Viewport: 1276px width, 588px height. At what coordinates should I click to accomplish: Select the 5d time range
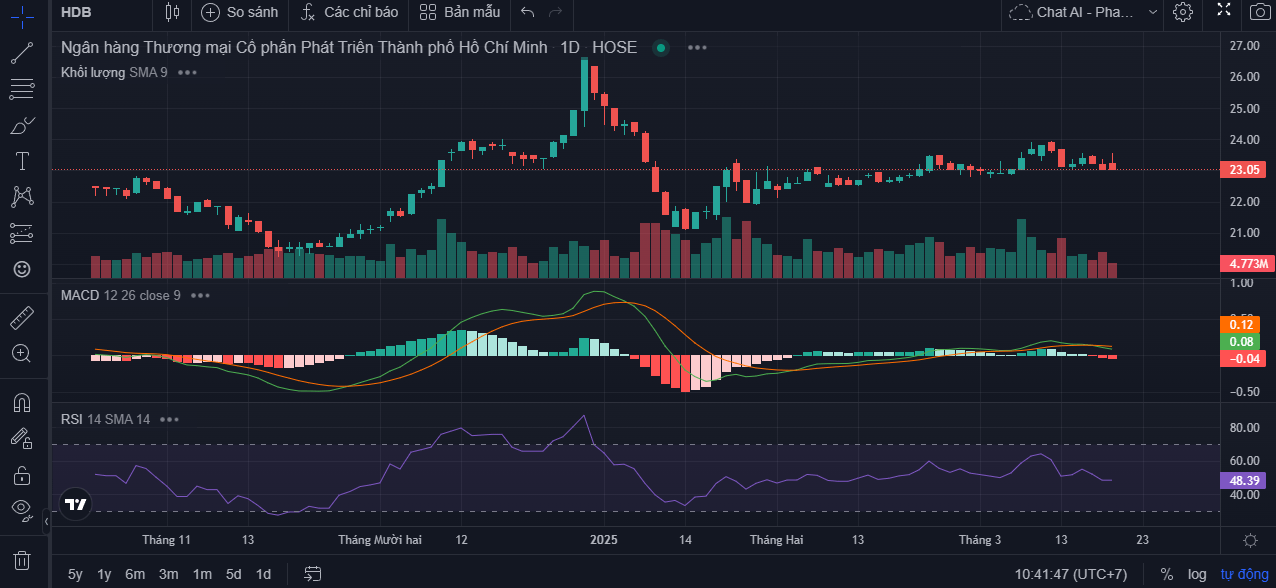pyautogui.click(x=233, y=574)
